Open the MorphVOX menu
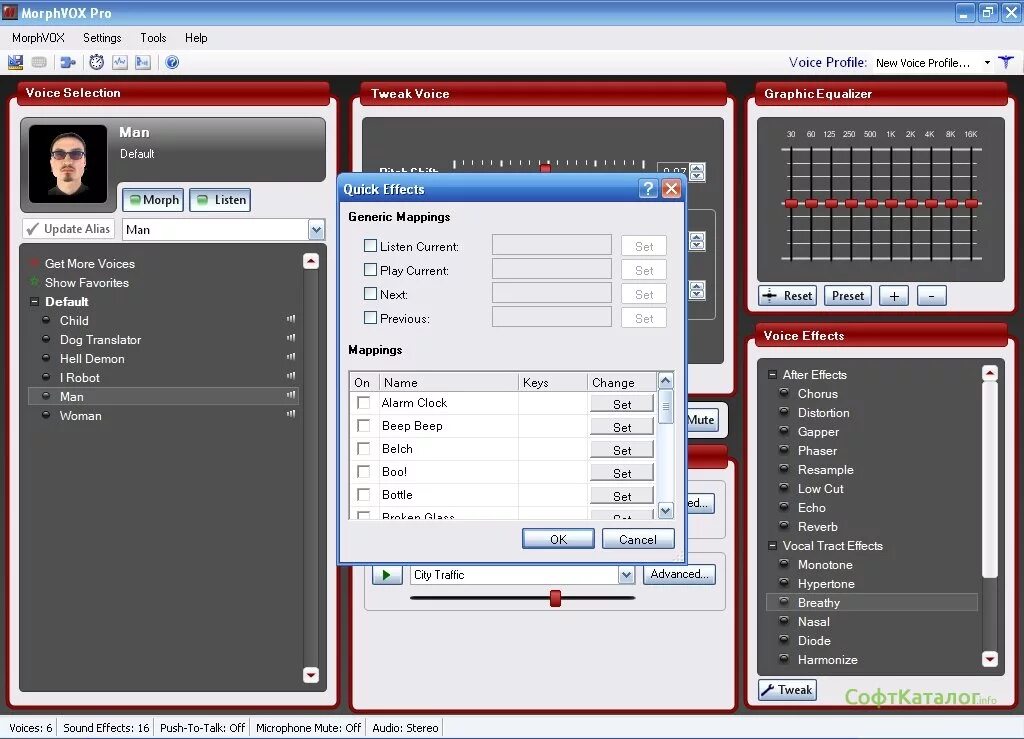This screenshot has height=739, width=1024. (39, 38)
